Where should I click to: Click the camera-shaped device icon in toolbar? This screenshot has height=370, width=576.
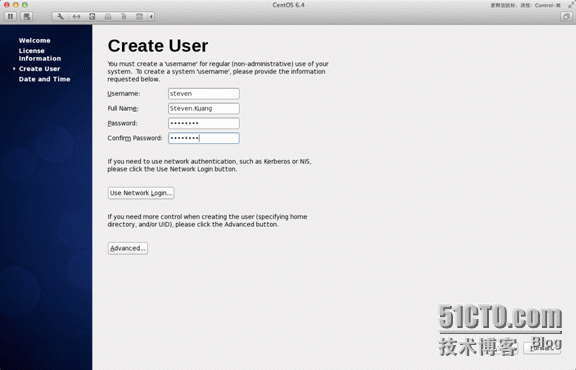click(108, 17)
